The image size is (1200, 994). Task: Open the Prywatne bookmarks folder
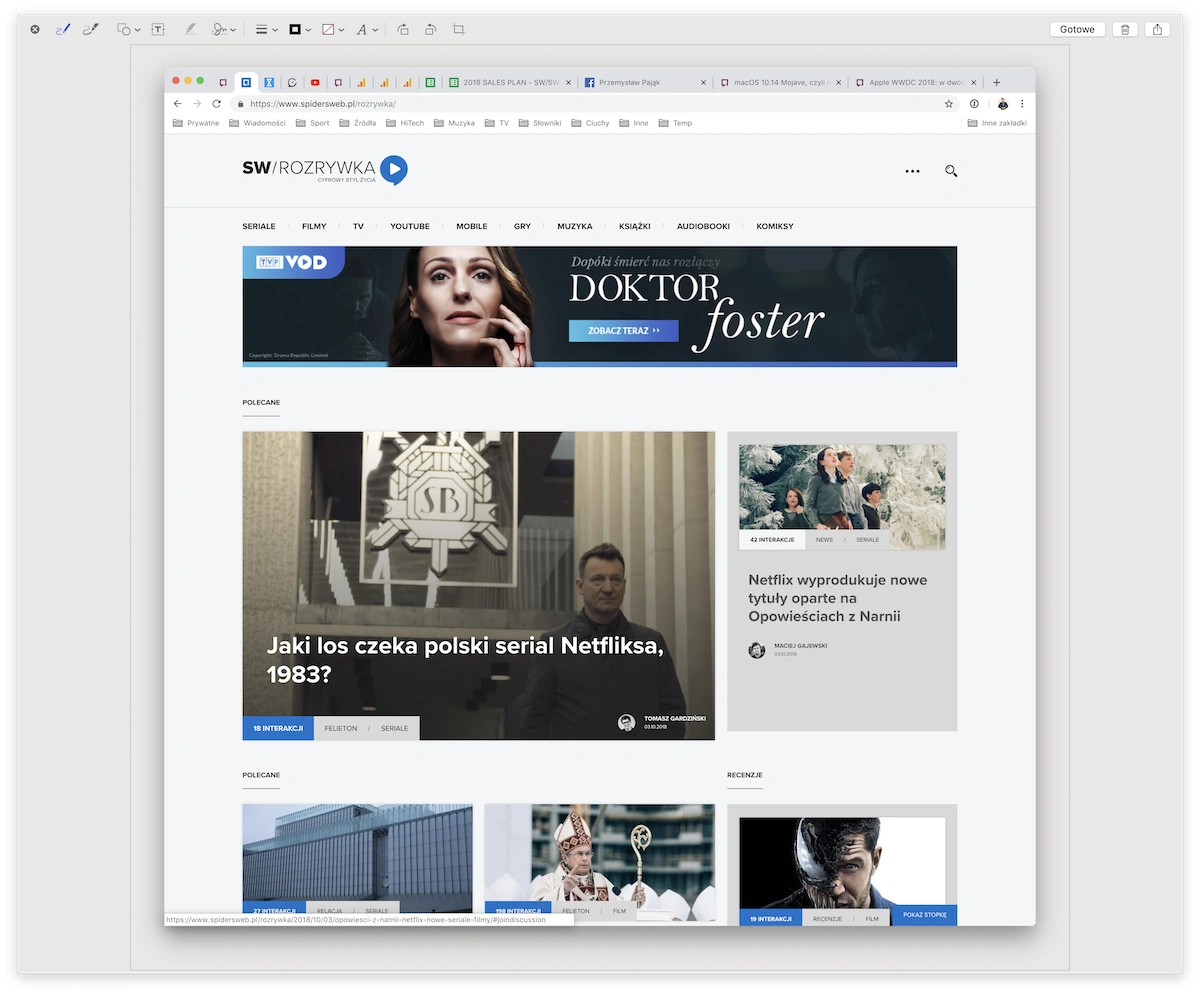[196, 123]
